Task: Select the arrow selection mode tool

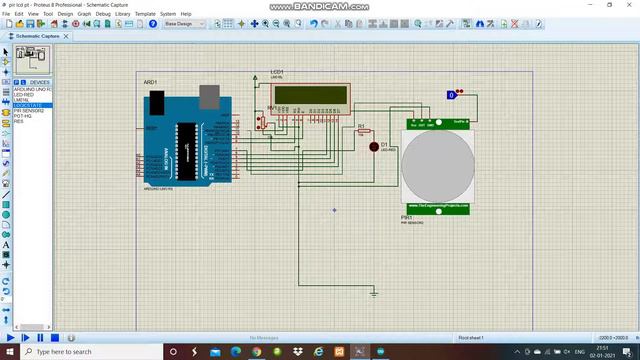Action: tap(6, 52)
